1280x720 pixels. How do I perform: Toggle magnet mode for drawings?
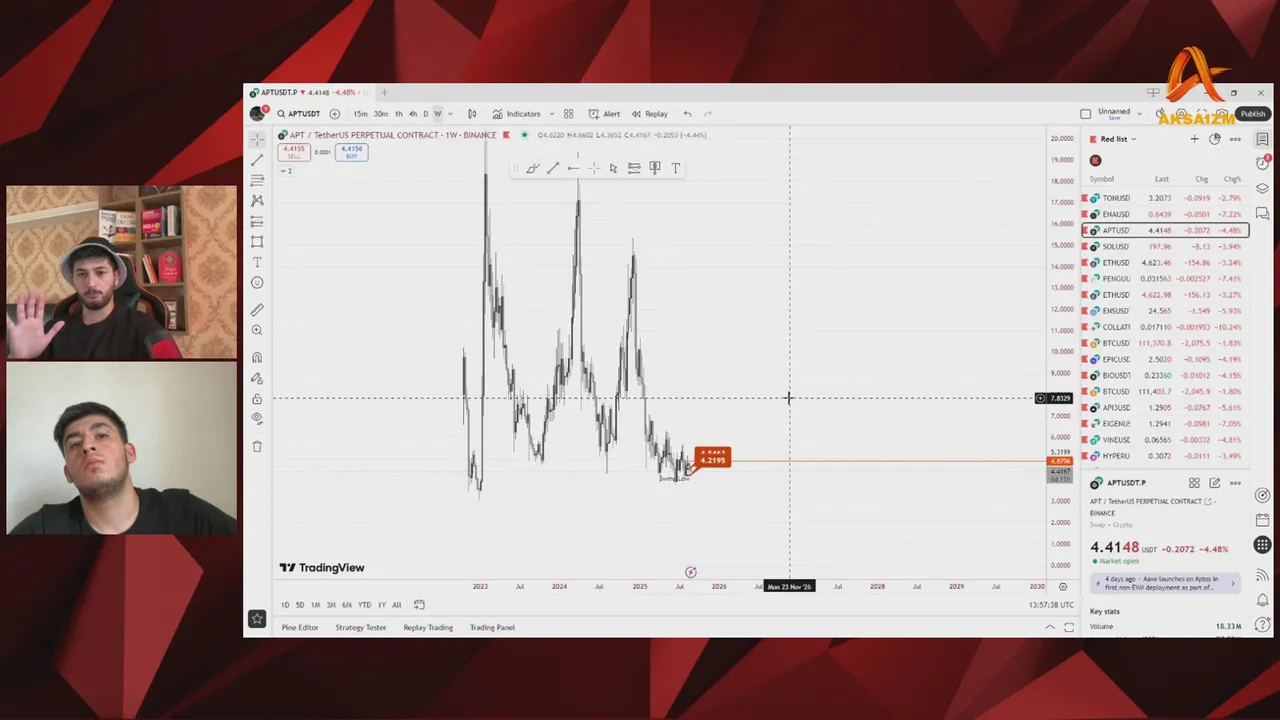(x=257, y=358)
